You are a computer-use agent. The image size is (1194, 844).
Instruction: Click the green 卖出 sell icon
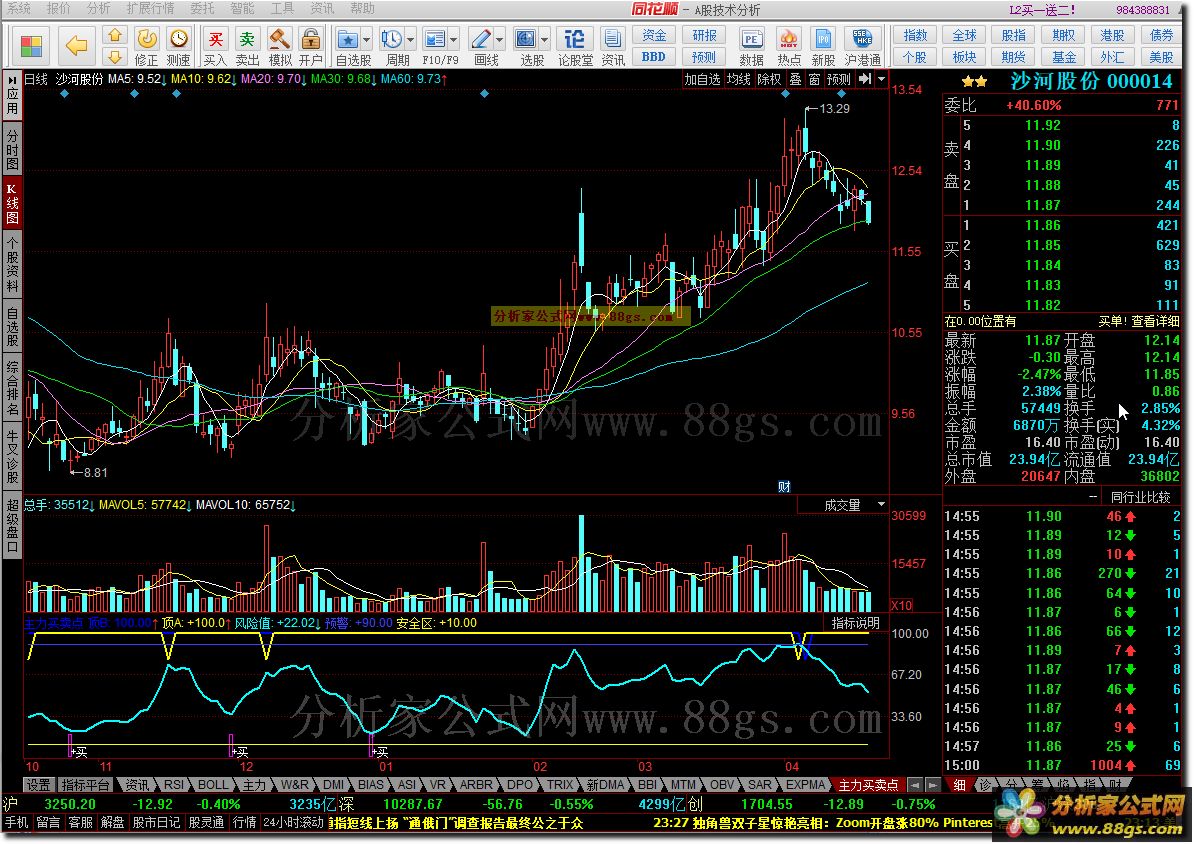[x=247, y=46]
